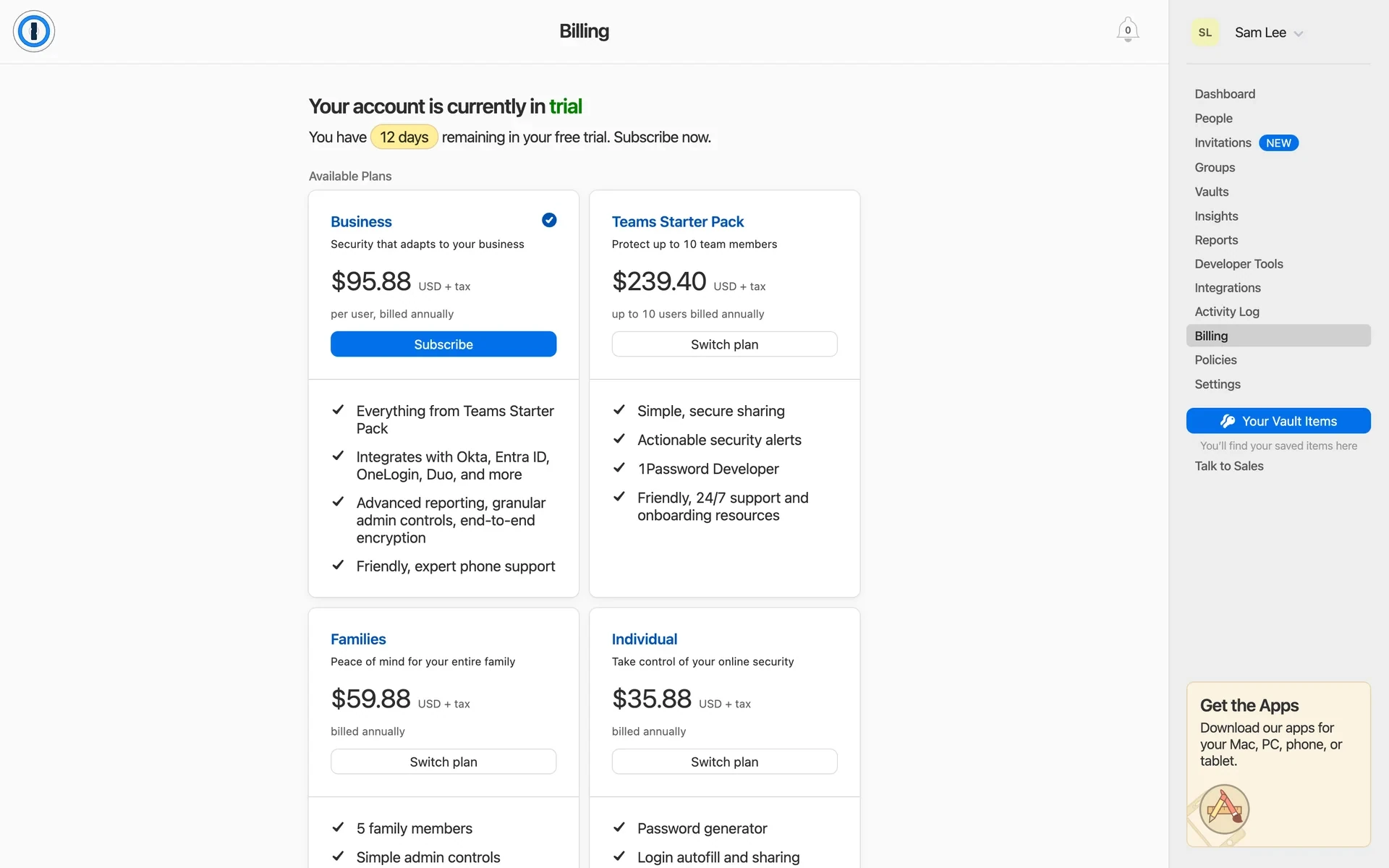
Task: Switch plan to Families
Action: [x=443, y=762]
